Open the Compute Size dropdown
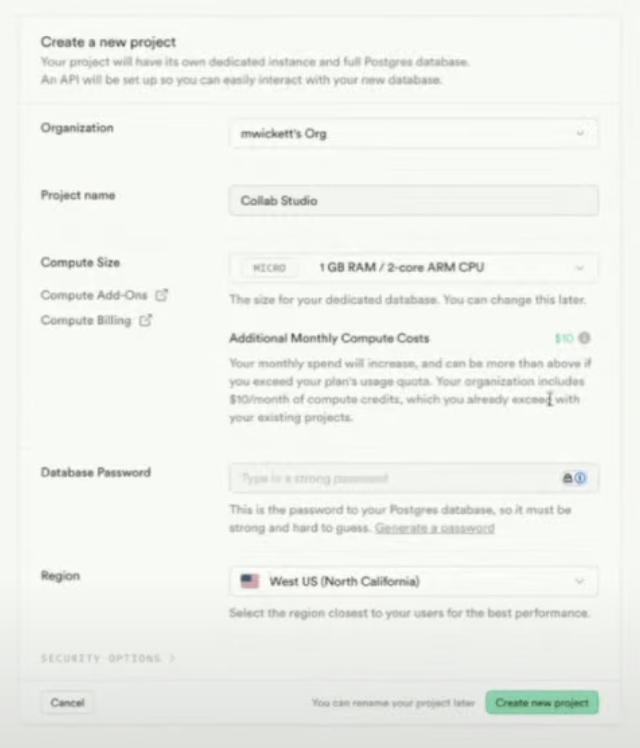The image size is (640, 748). 413,268
